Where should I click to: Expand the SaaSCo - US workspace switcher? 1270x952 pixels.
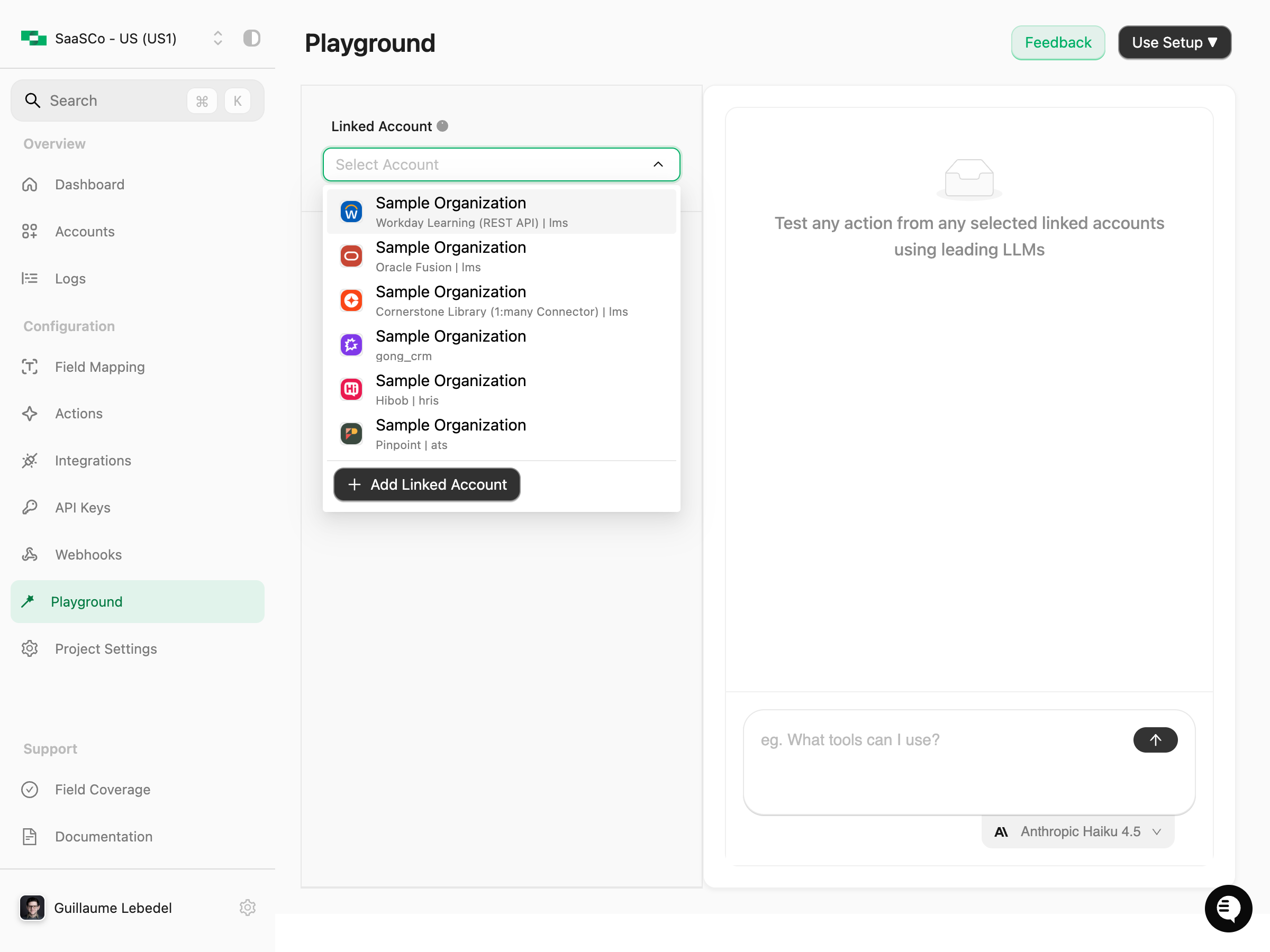(217, 39)
